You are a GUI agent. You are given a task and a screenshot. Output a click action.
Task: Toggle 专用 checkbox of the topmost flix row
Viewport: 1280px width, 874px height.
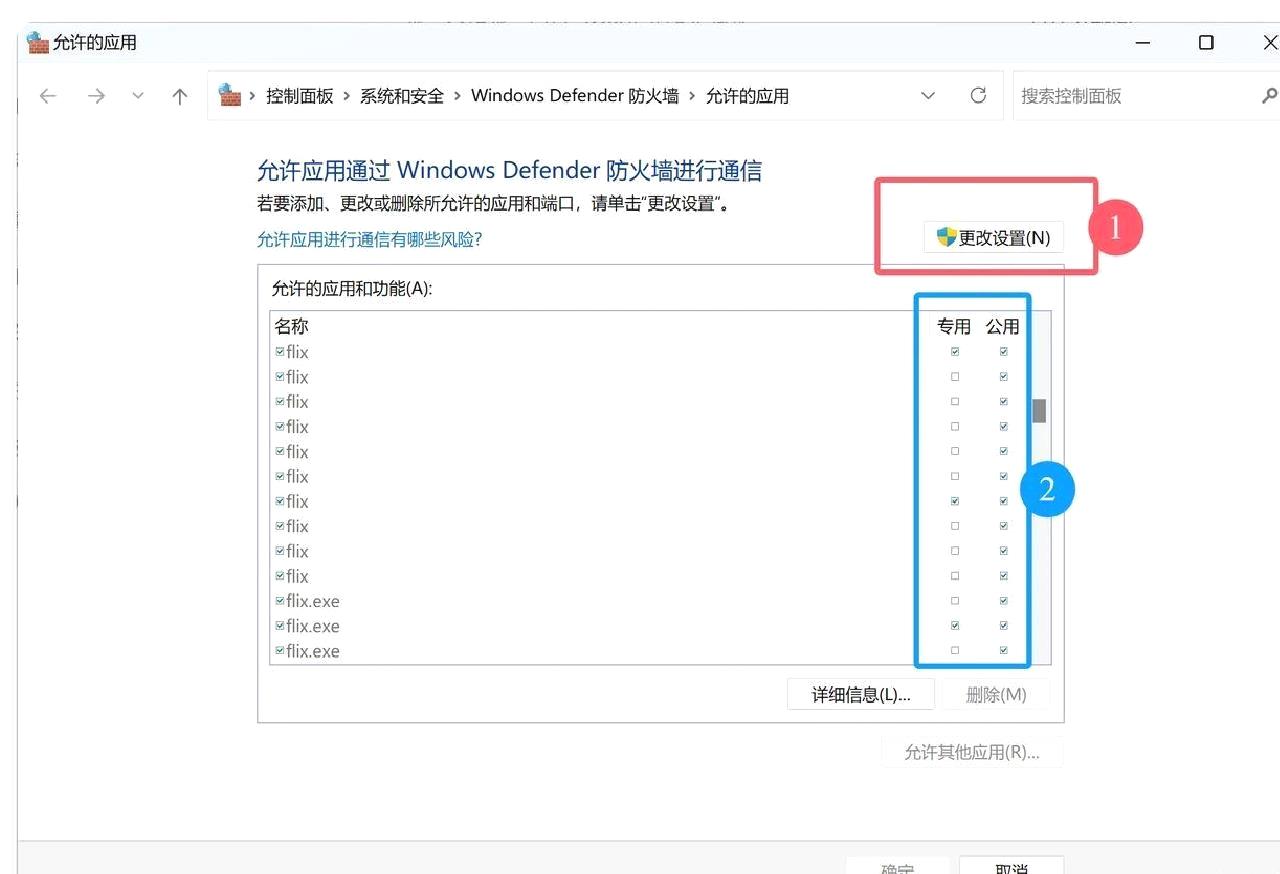tap(955, 352)
